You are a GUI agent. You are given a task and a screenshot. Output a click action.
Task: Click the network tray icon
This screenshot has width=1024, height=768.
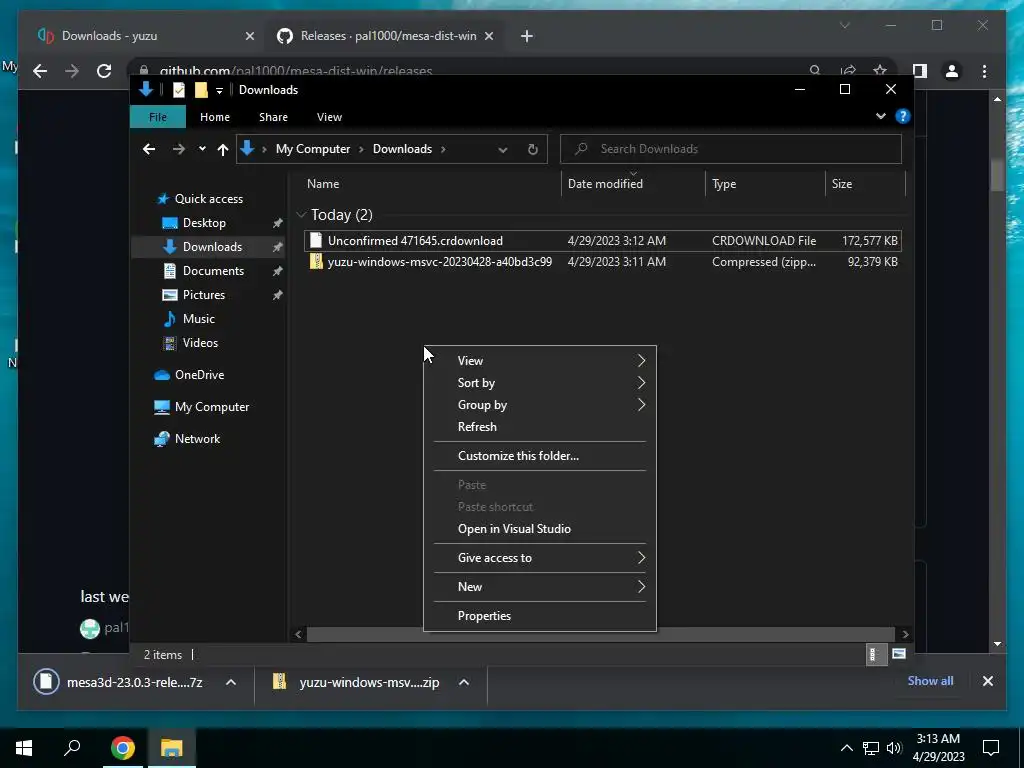pos(871,748)
